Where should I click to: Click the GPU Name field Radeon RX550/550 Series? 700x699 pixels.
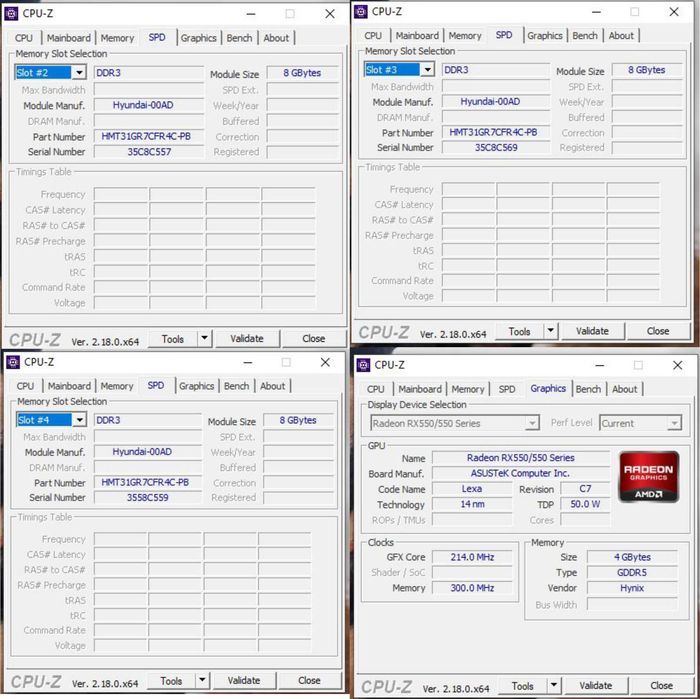click(x=521, y=458)
